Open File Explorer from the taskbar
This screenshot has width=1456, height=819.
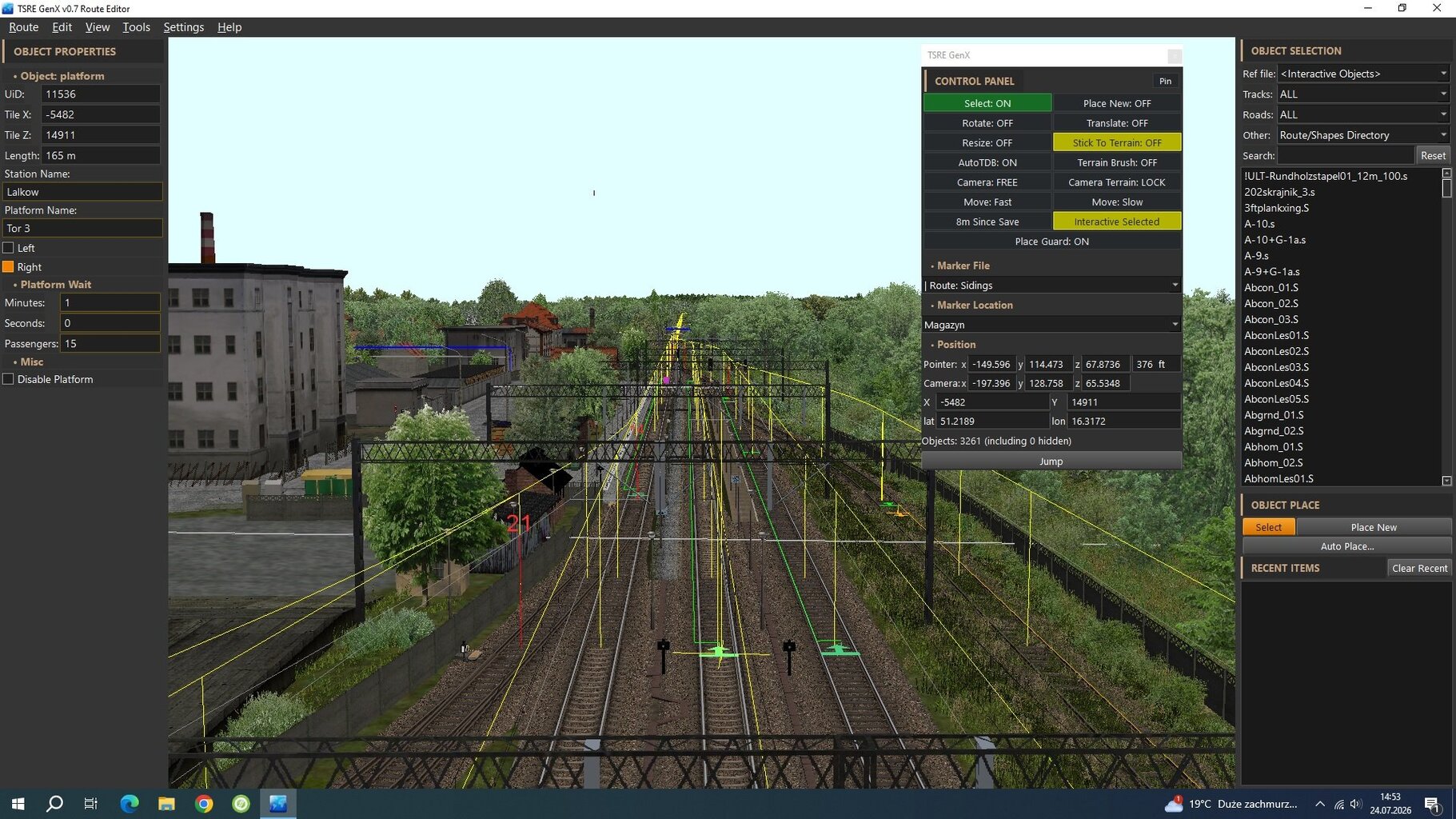(166, 804)
